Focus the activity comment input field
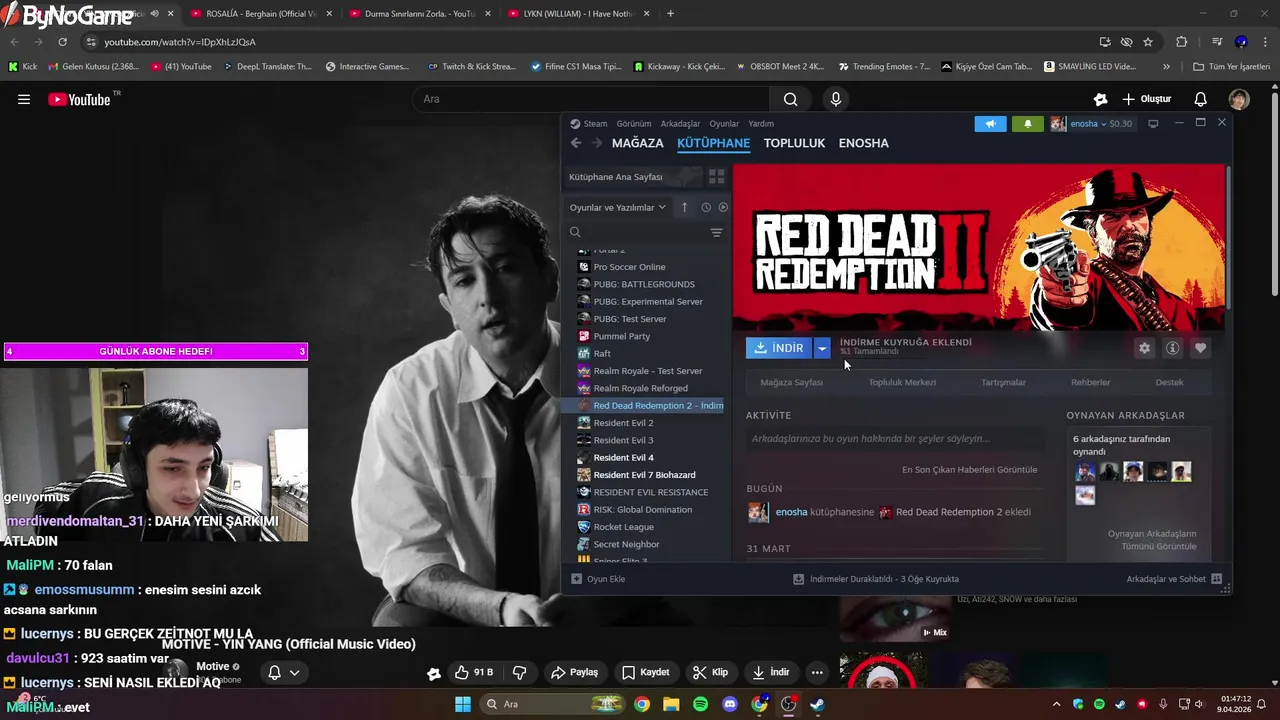Image resolution: width=1280 pixels, height=720 pixels. (x=896, y=439)
